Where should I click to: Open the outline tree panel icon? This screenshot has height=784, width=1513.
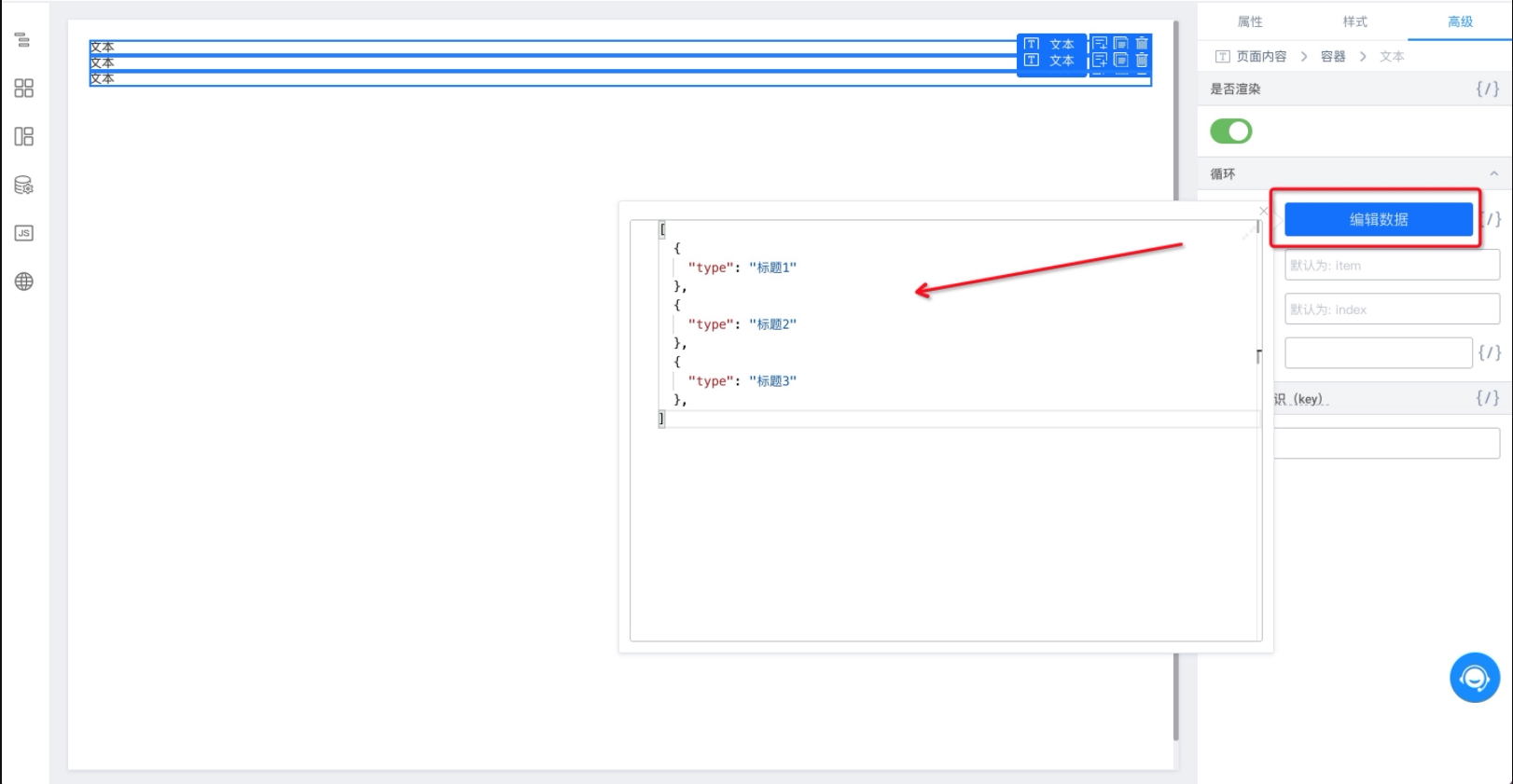(23, 40)
